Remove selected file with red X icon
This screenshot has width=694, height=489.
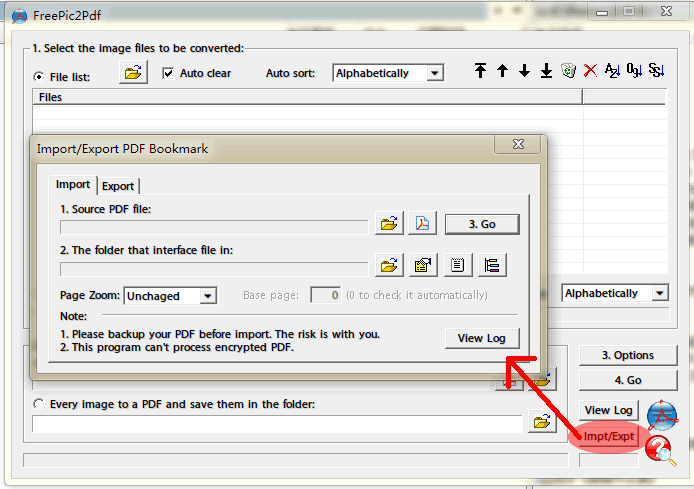(x=590, y=70)
